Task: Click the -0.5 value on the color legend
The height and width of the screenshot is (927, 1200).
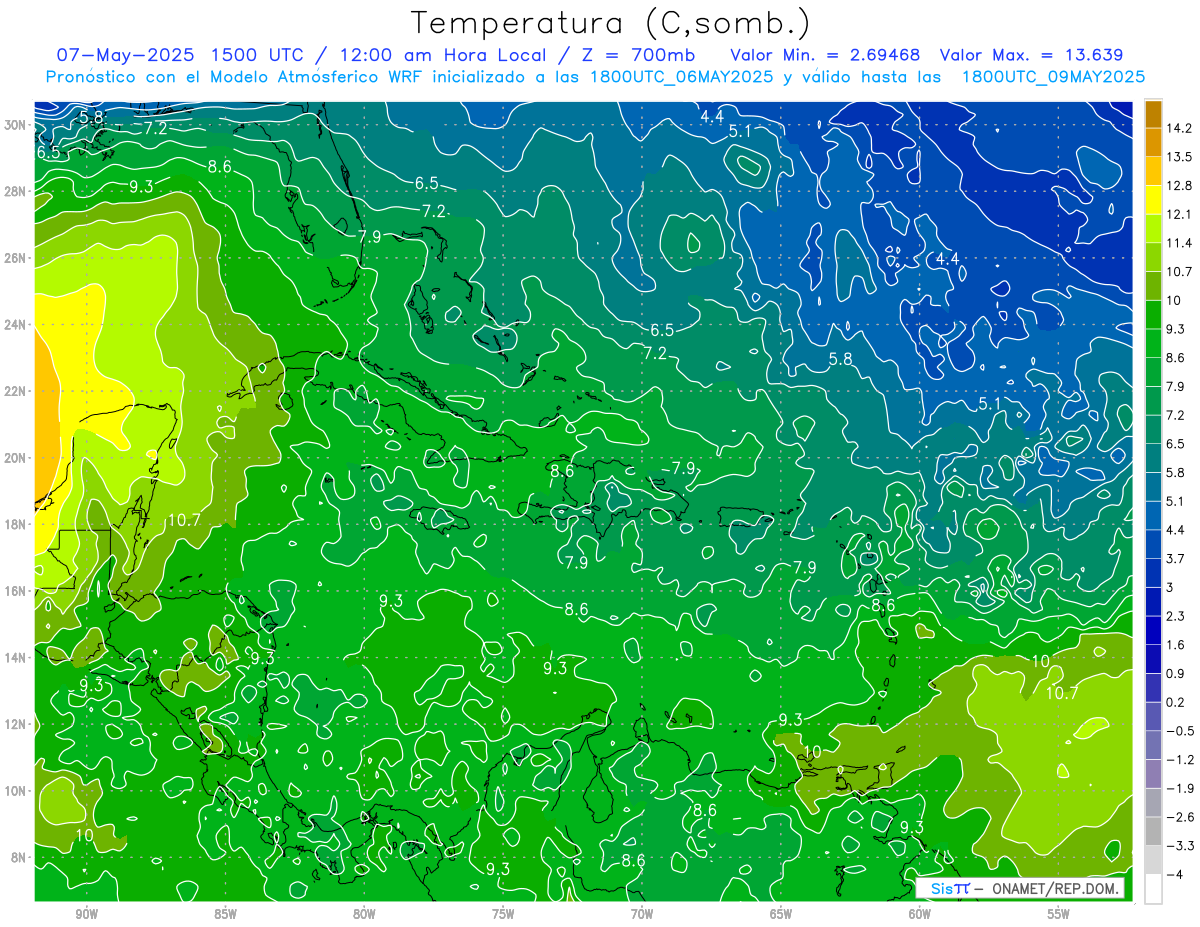Action: coord(1180,730)
